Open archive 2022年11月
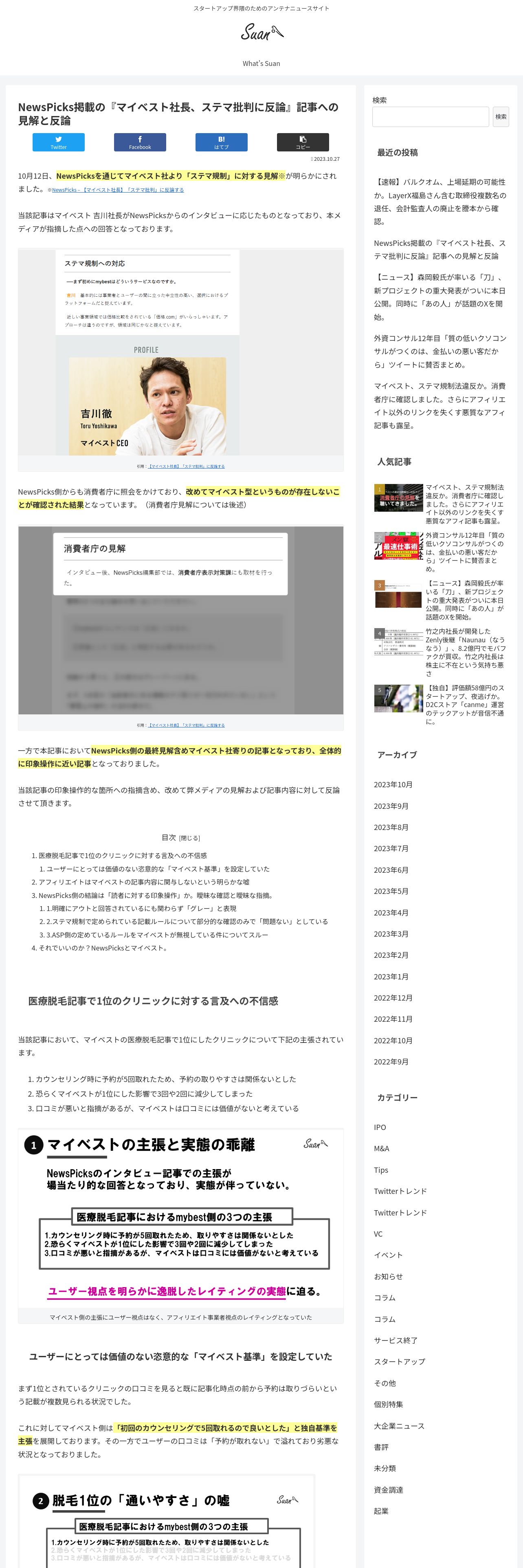Viewport: 523px width, 1568px height. coord(393,1019)
